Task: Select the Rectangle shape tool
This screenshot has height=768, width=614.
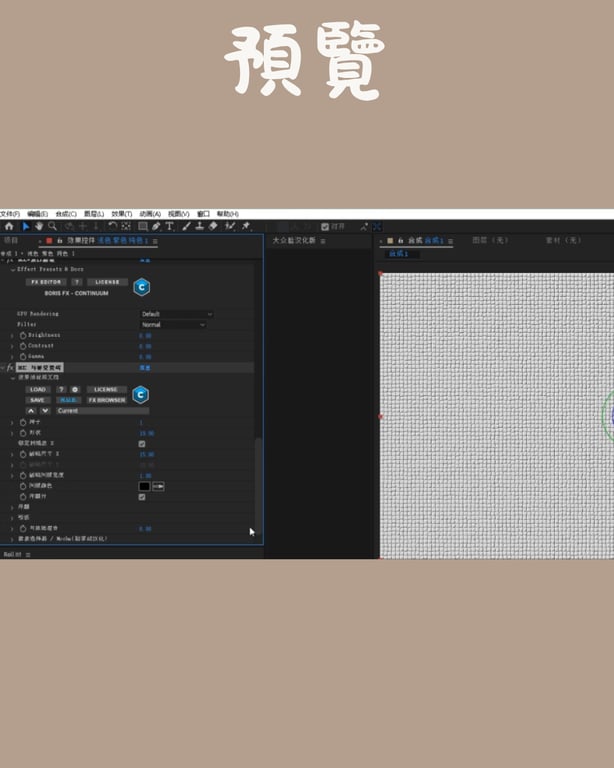Action: [143, 226]
